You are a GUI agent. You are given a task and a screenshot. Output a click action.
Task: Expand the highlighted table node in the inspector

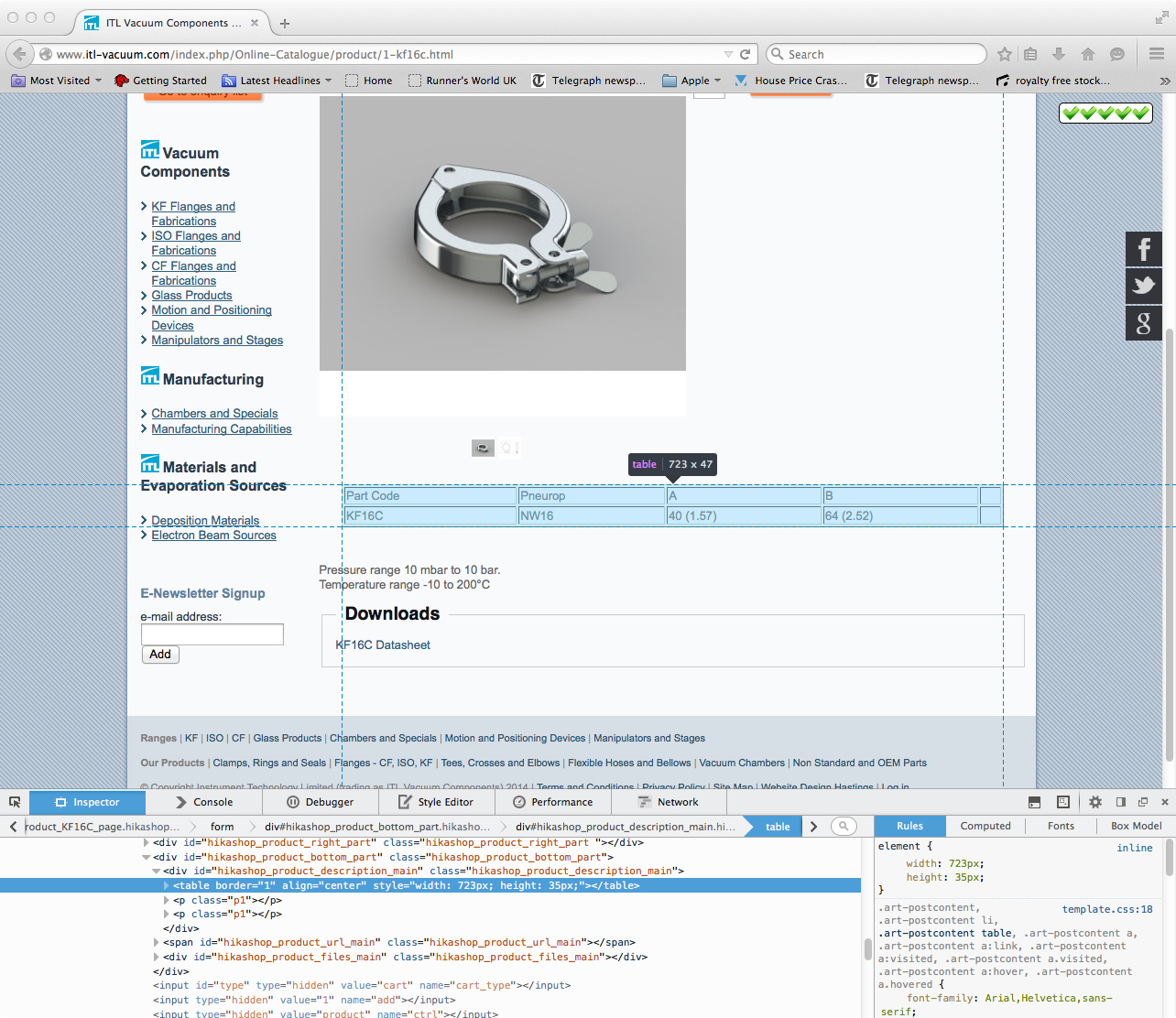tap(167, 885)
